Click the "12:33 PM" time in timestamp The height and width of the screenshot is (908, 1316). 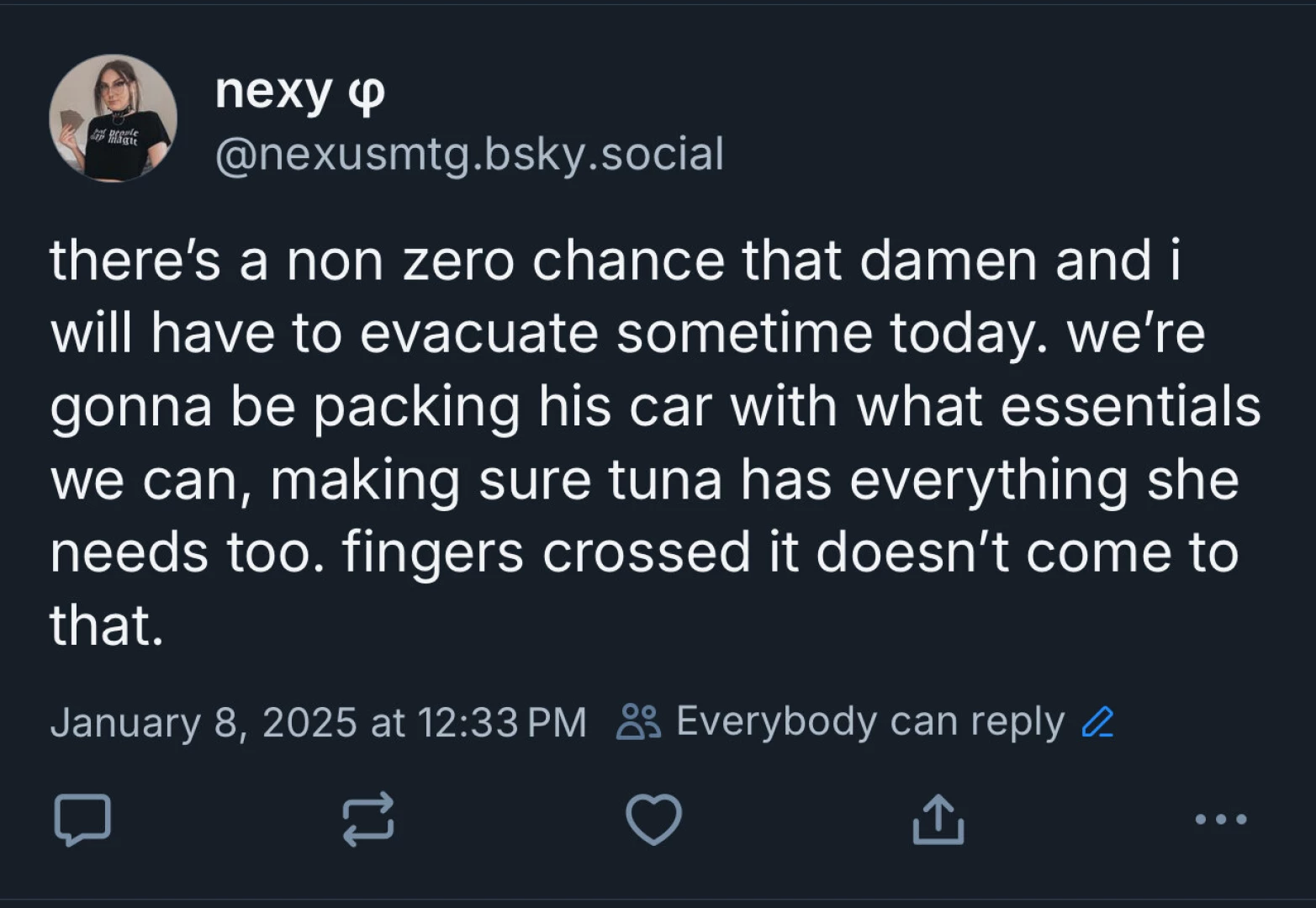(x=501, y=722)
